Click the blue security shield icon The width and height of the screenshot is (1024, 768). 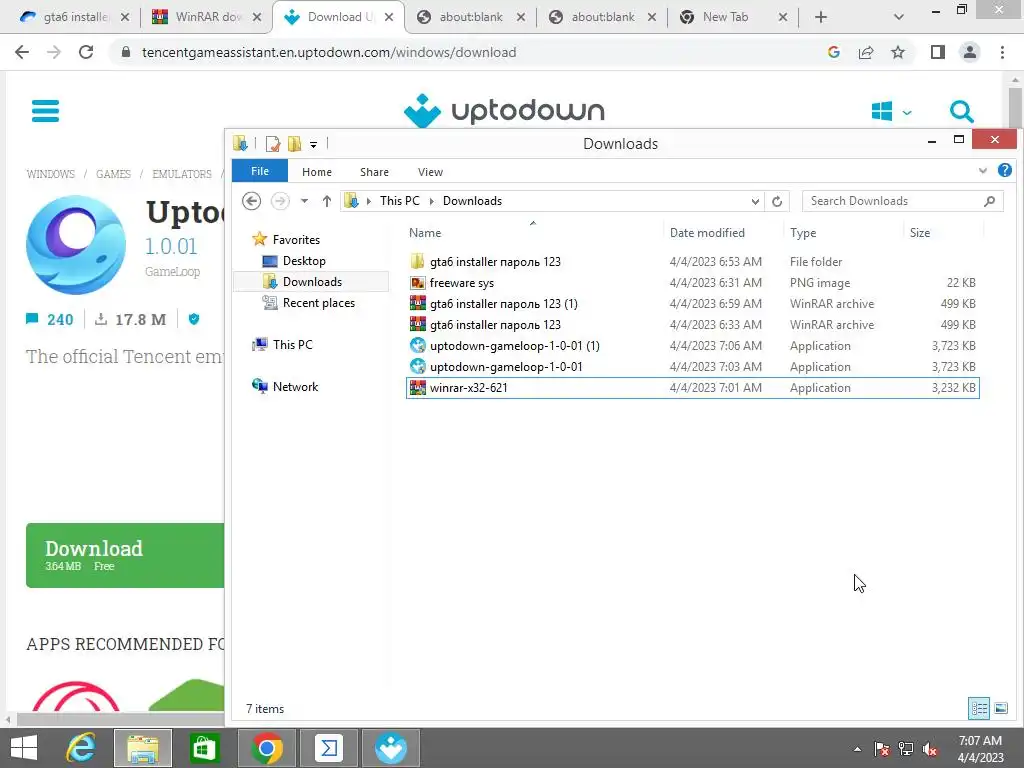(x=193, y=319)
